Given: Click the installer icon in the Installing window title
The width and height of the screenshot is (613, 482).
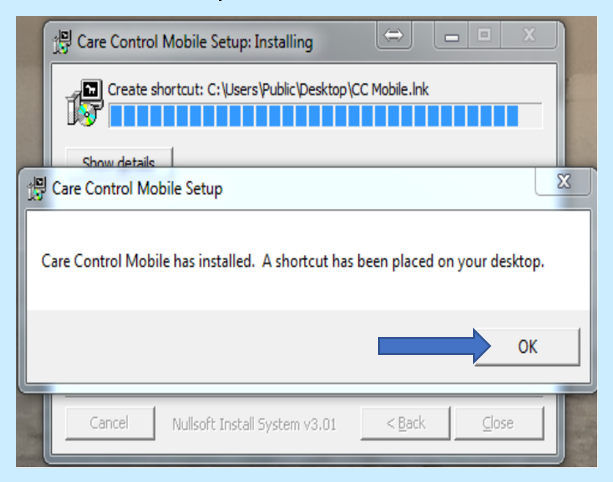Looking at the screenshot, I should pyautogui.click(x=62, y=42).
